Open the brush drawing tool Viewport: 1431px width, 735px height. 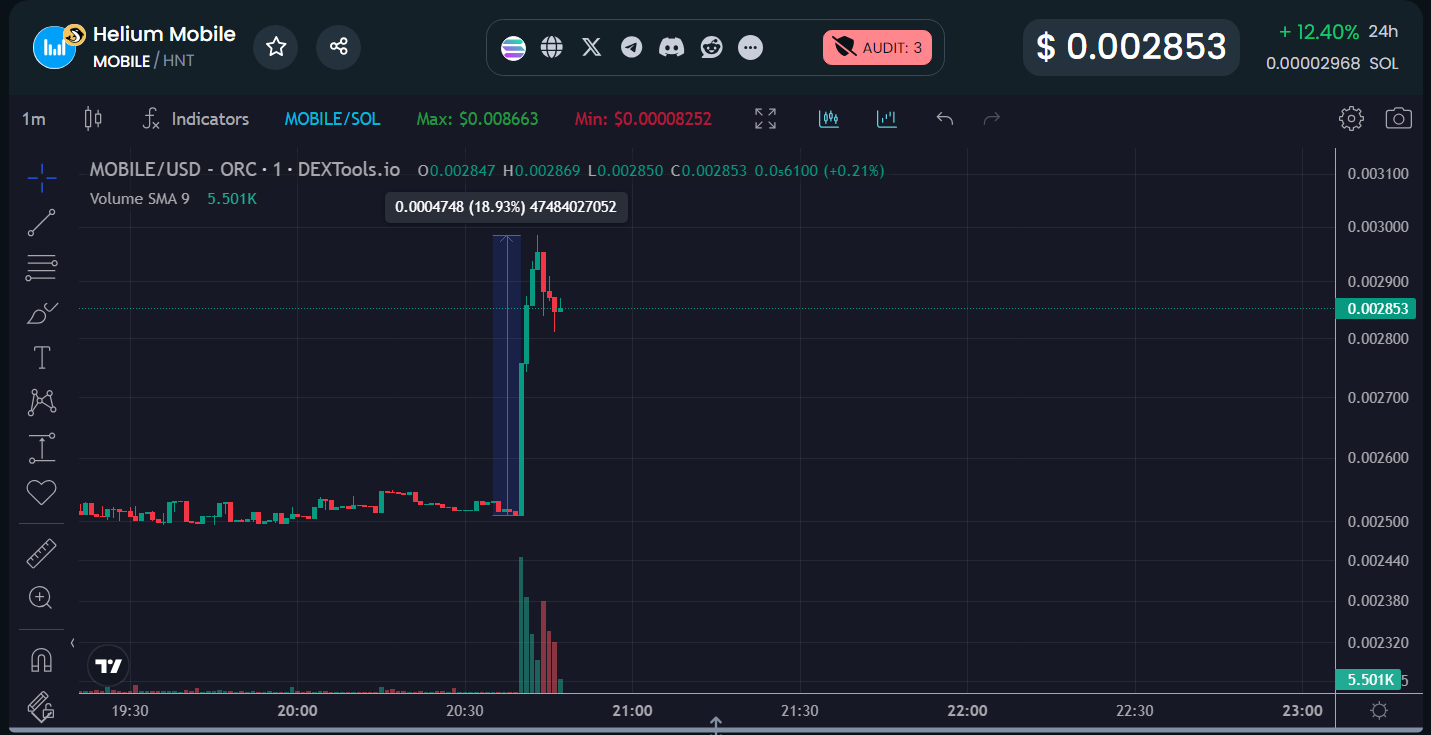tap(41, 313)
